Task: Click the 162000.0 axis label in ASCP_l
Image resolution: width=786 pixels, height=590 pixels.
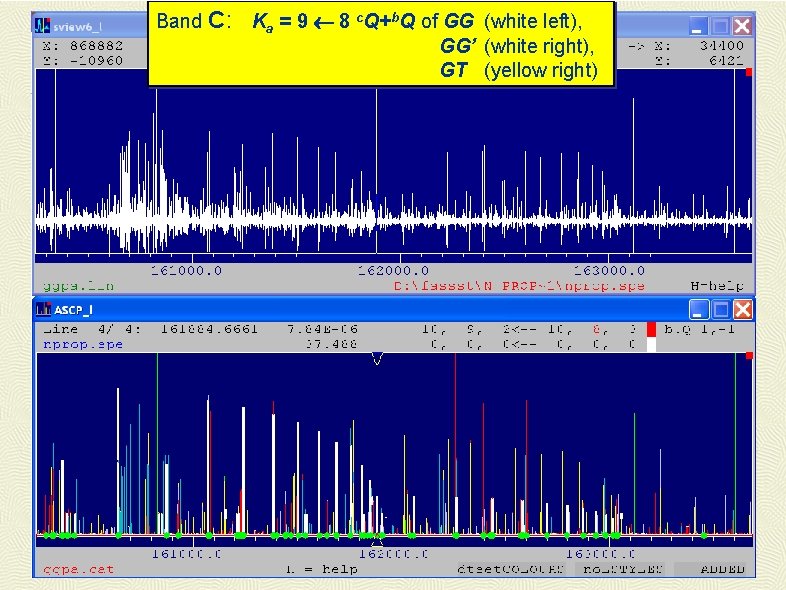Action: point(394,554)
